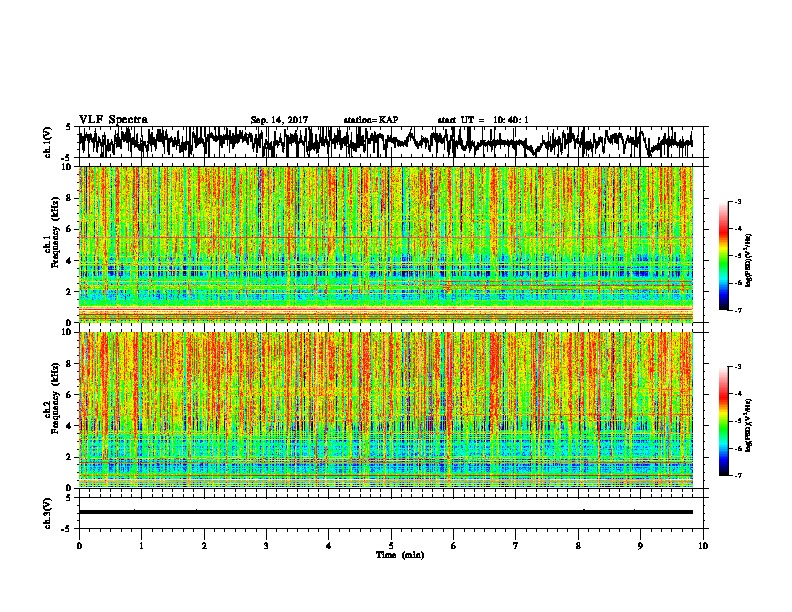The image size is (792, 612).
Task: Click the ch.3 flat black trace line
Action: click(x=385, y=512)
